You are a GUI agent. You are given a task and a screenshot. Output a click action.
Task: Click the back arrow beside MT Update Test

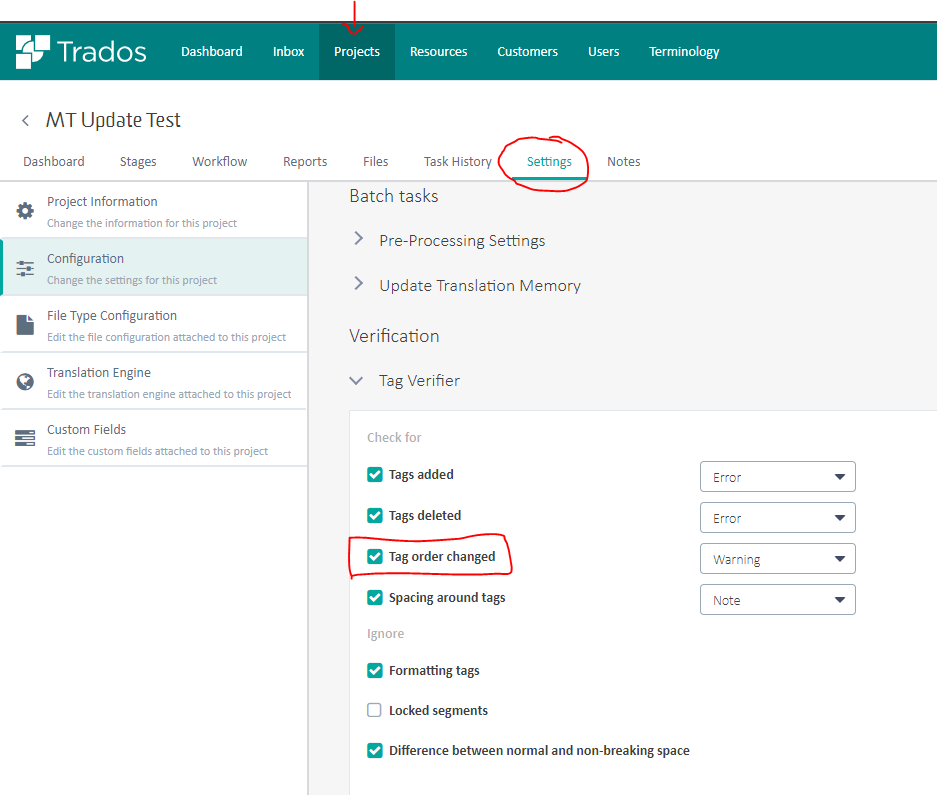coord(24,119)
